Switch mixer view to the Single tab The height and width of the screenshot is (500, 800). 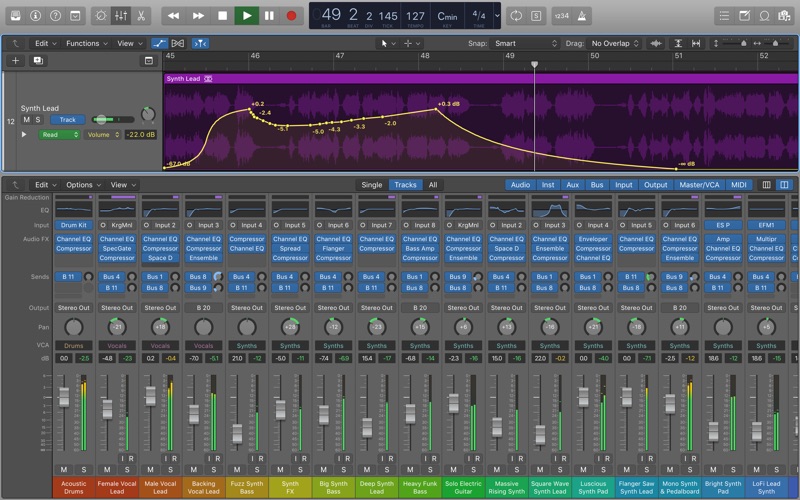(x=371, y=185)
